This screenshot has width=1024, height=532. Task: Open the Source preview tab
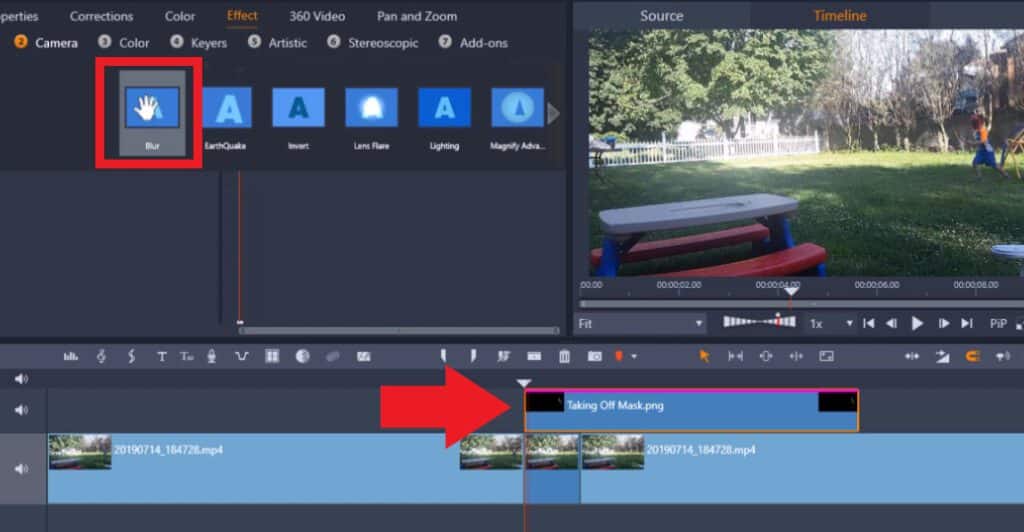point(661,16)
